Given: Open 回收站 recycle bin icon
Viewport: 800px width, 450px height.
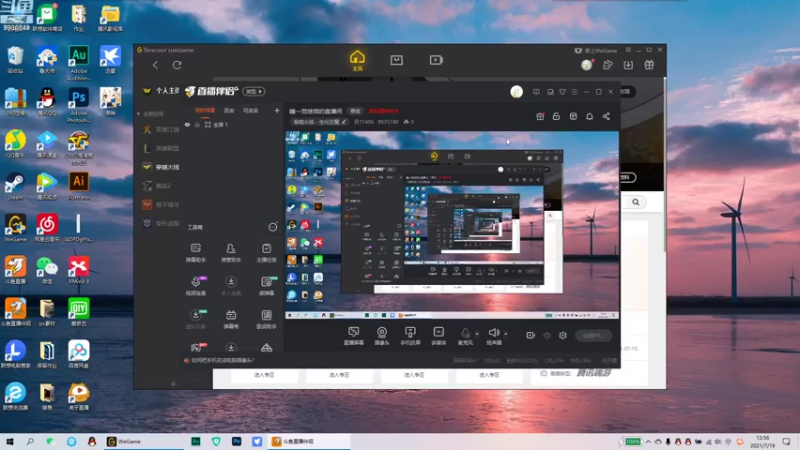Looking at the screenshot, I should [x=15, y=60].
